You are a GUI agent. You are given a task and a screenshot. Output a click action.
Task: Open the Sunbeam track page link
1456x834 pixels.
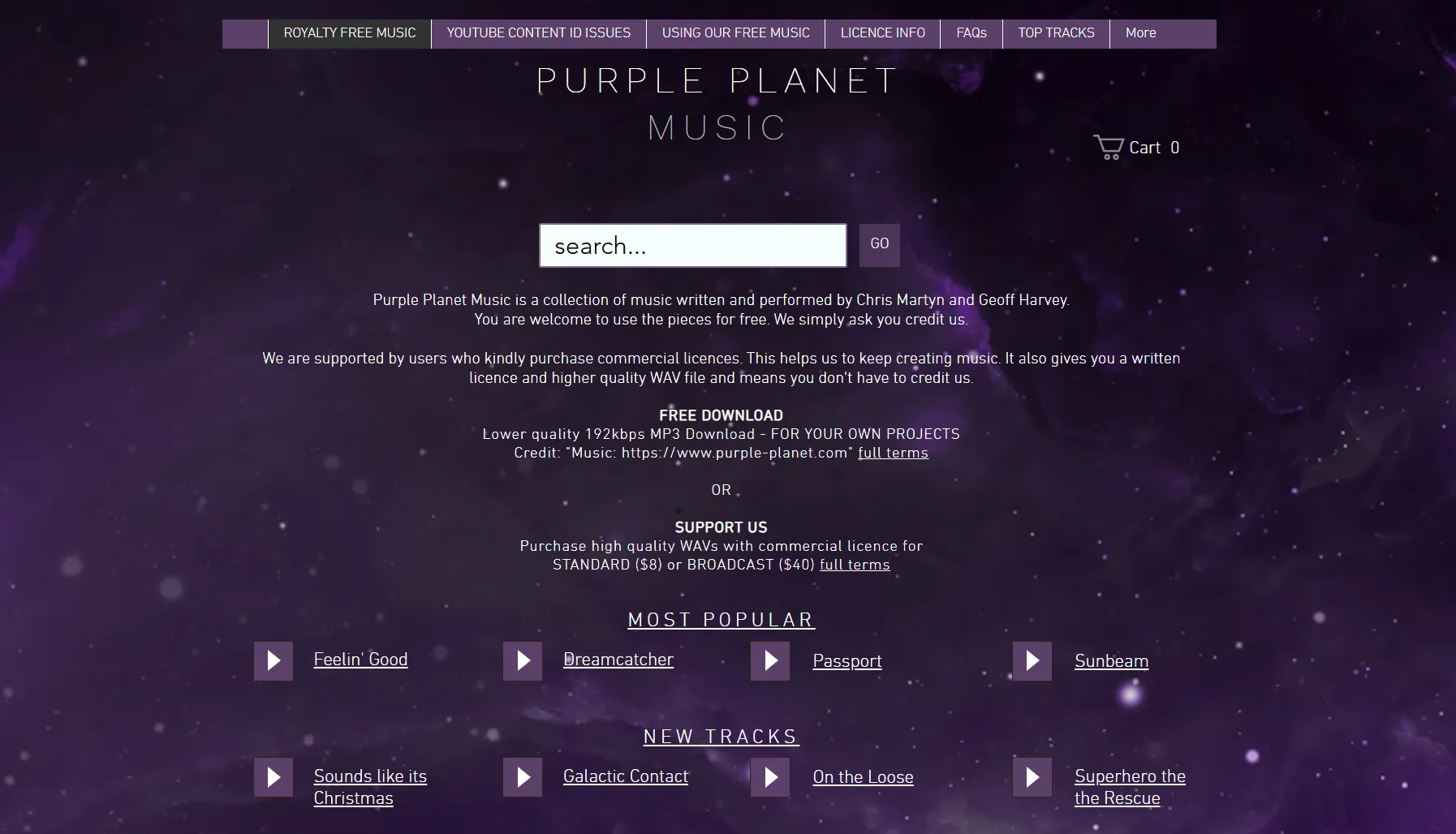1111,660
